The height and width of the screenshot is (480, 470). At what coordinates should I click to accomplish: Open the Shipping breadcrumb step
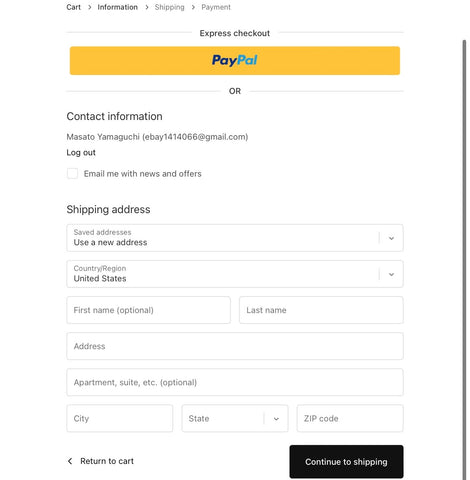pyautogui.click(x=169, y=7)
